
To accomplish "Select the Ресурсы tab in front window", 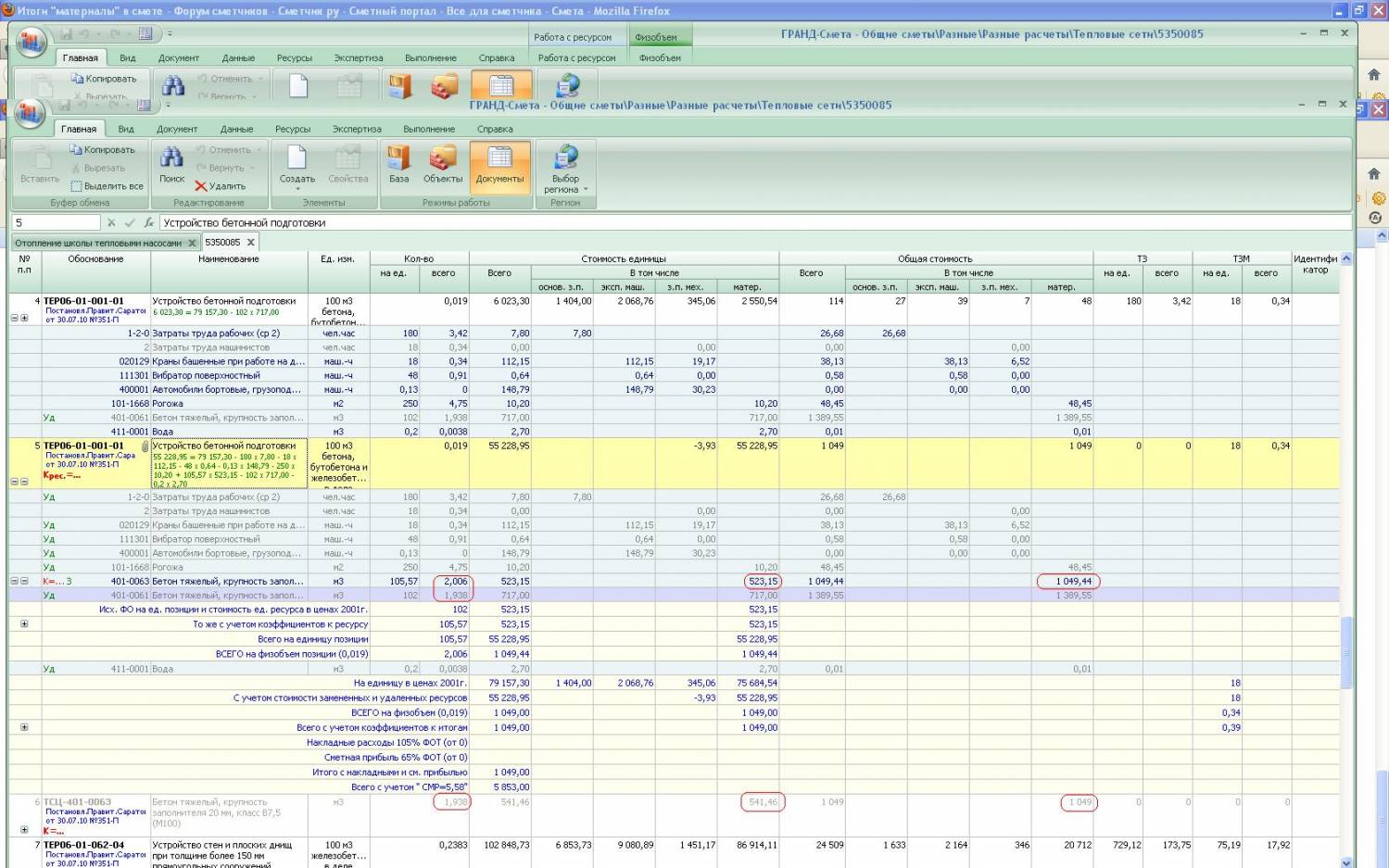I will tap(293, 129).
